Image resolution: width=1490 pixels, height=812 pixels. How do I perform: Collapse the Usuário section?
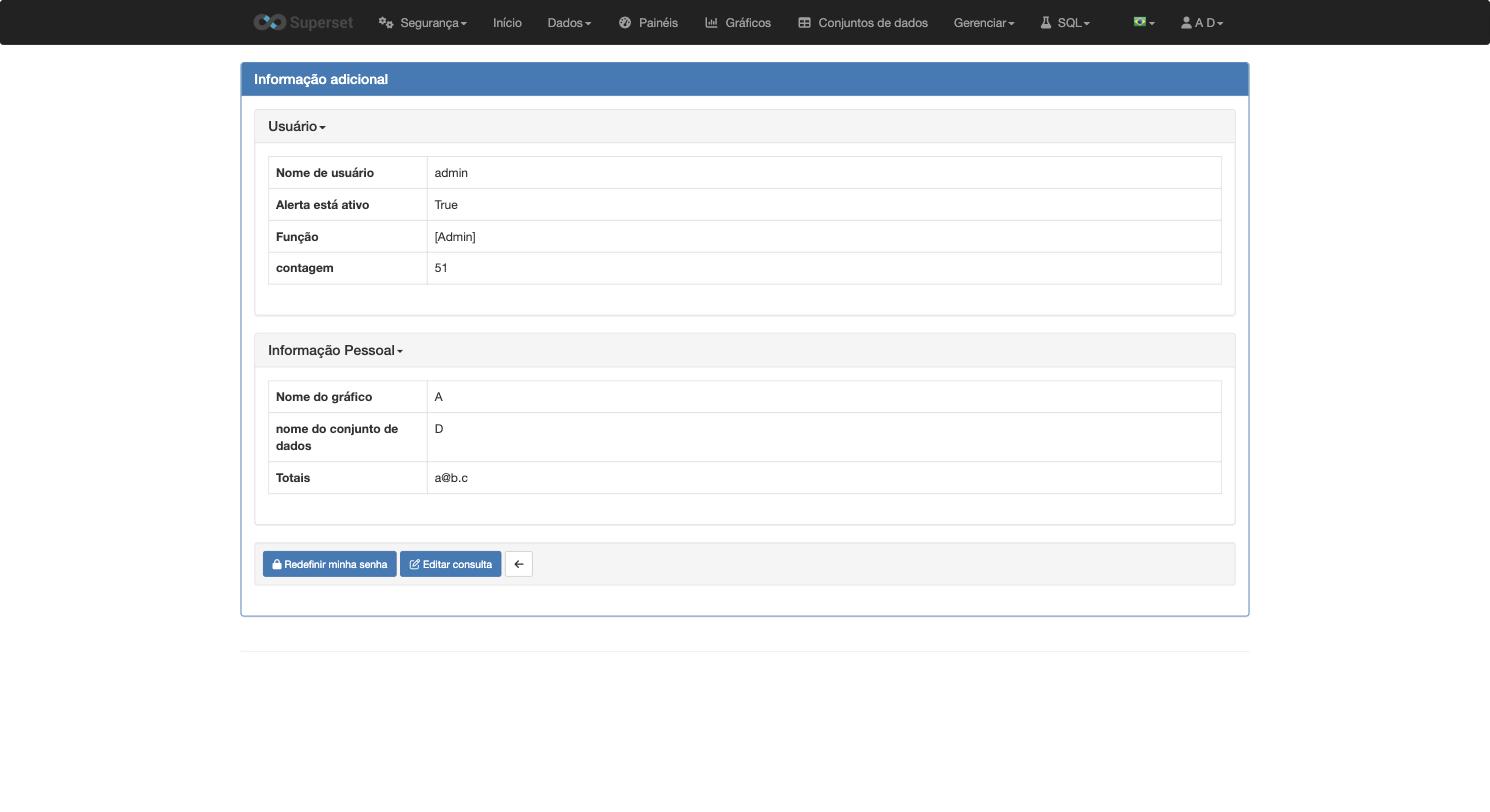click(297, 126)
